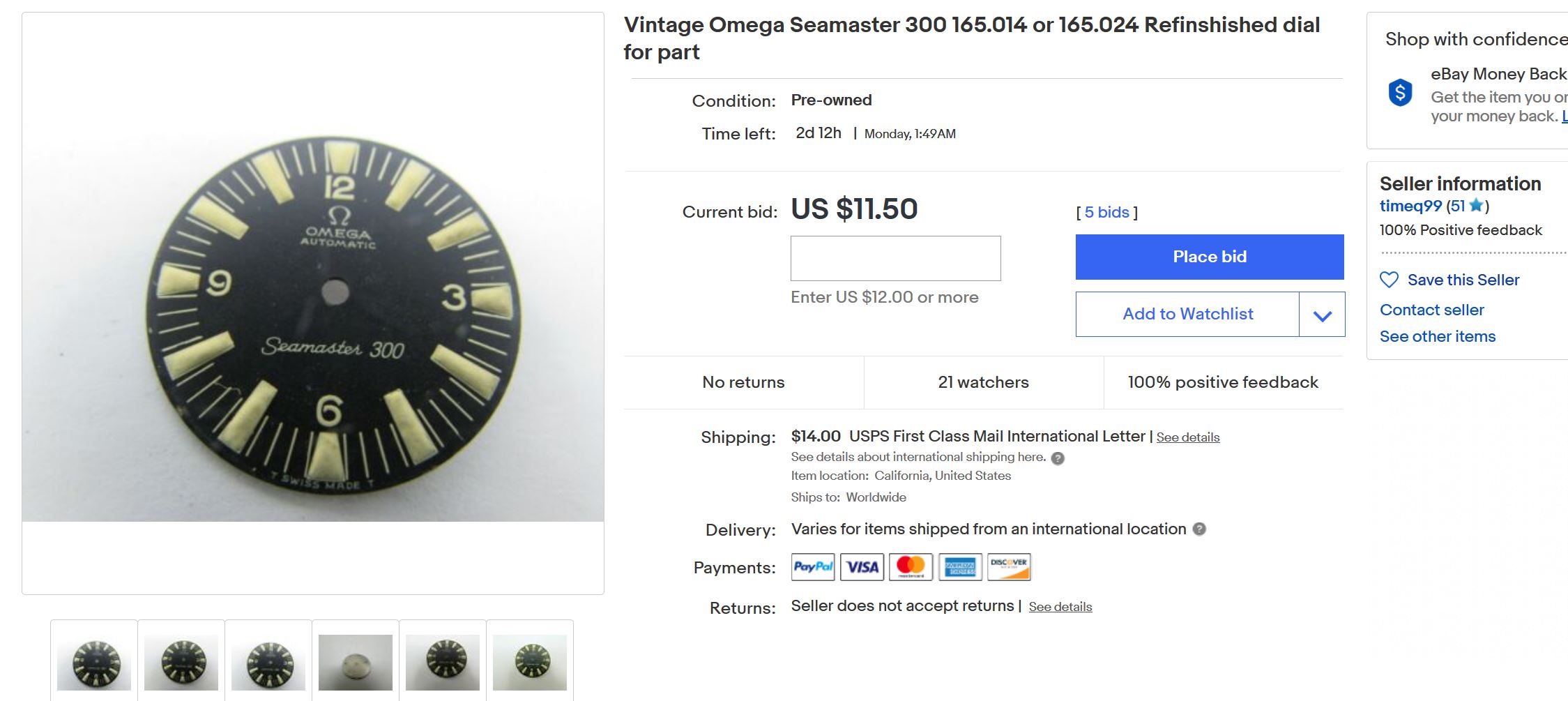Click the Mastercard payment icon

(x=911, y=567)
